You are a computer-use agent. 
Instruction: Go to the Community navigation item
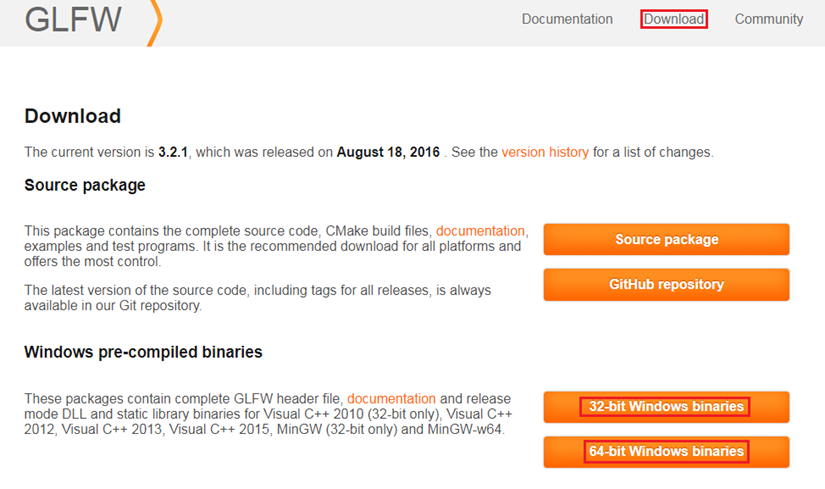[x=769, y=19]
